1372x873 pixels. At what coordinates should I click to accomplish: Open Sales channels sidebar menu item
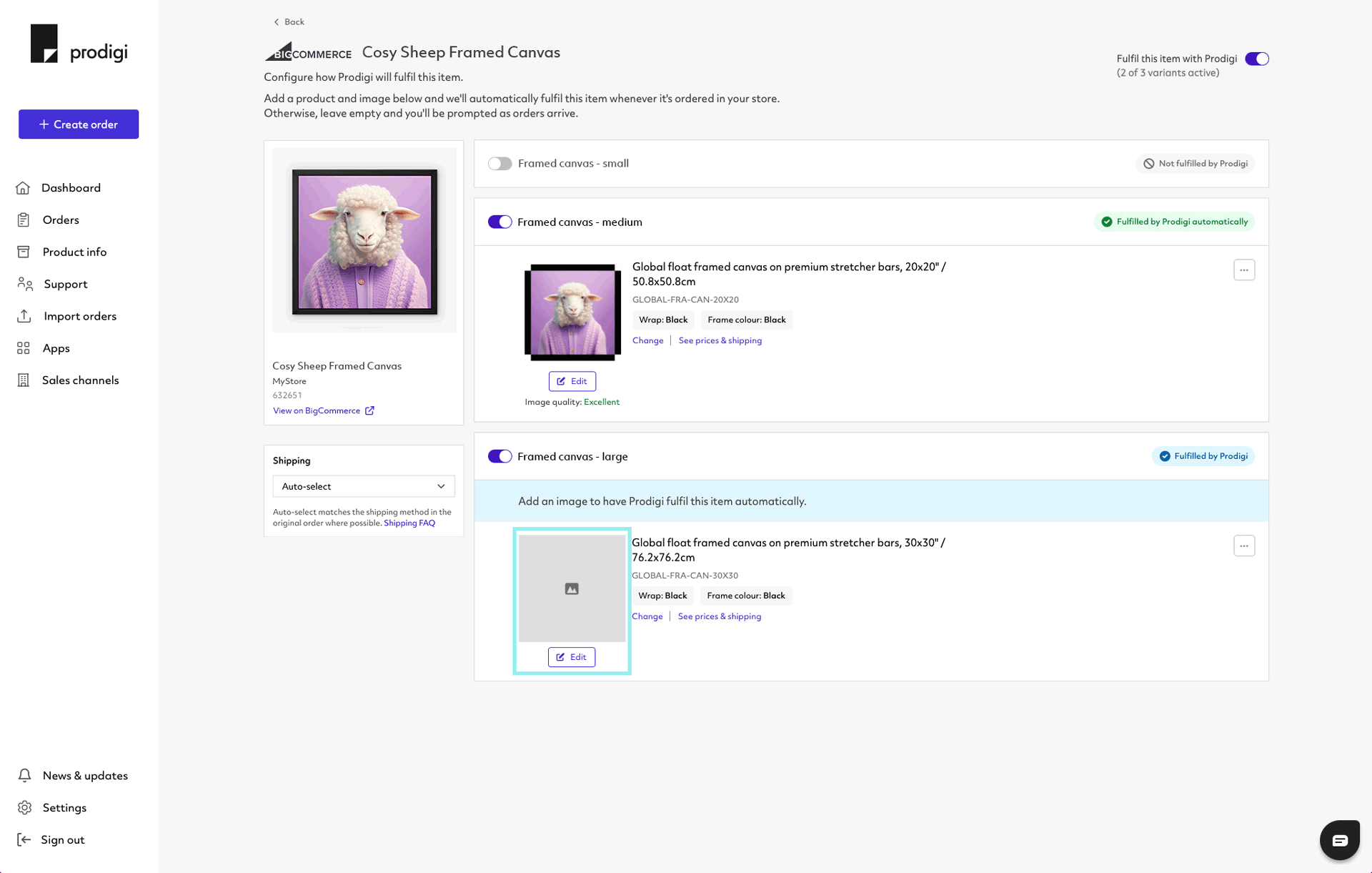pyautogui.click(x=80, y=380)
